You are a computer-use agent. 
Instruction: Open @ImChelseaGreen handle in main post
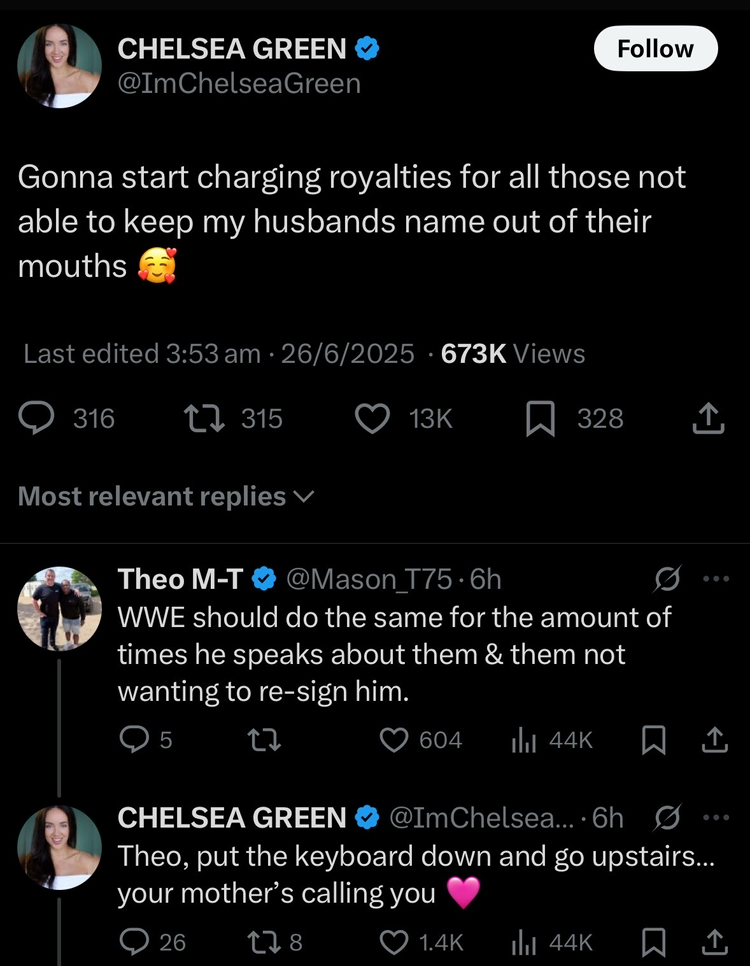(239, 83)
